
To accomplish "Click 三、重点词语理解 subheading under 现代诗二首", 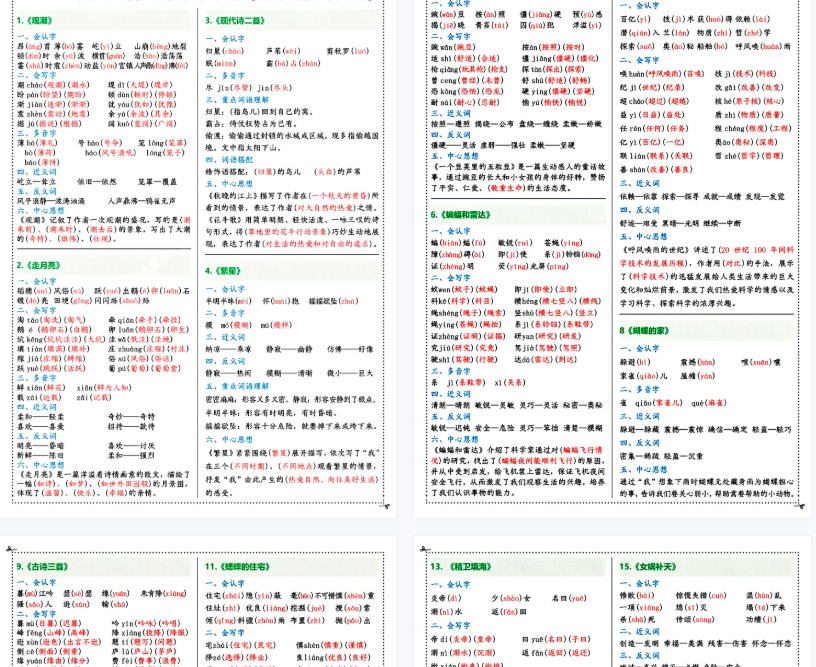I will pos(236,100).
